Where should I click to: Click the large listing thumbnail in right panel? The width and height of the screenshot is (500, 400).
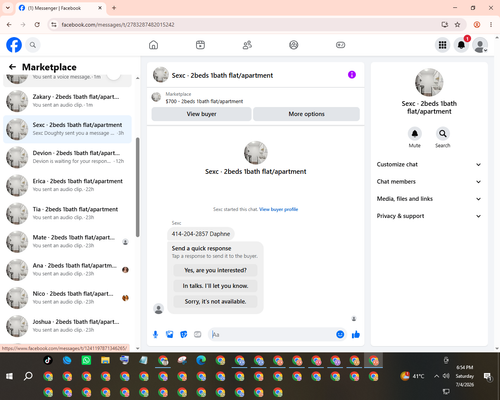click(429, 82)
